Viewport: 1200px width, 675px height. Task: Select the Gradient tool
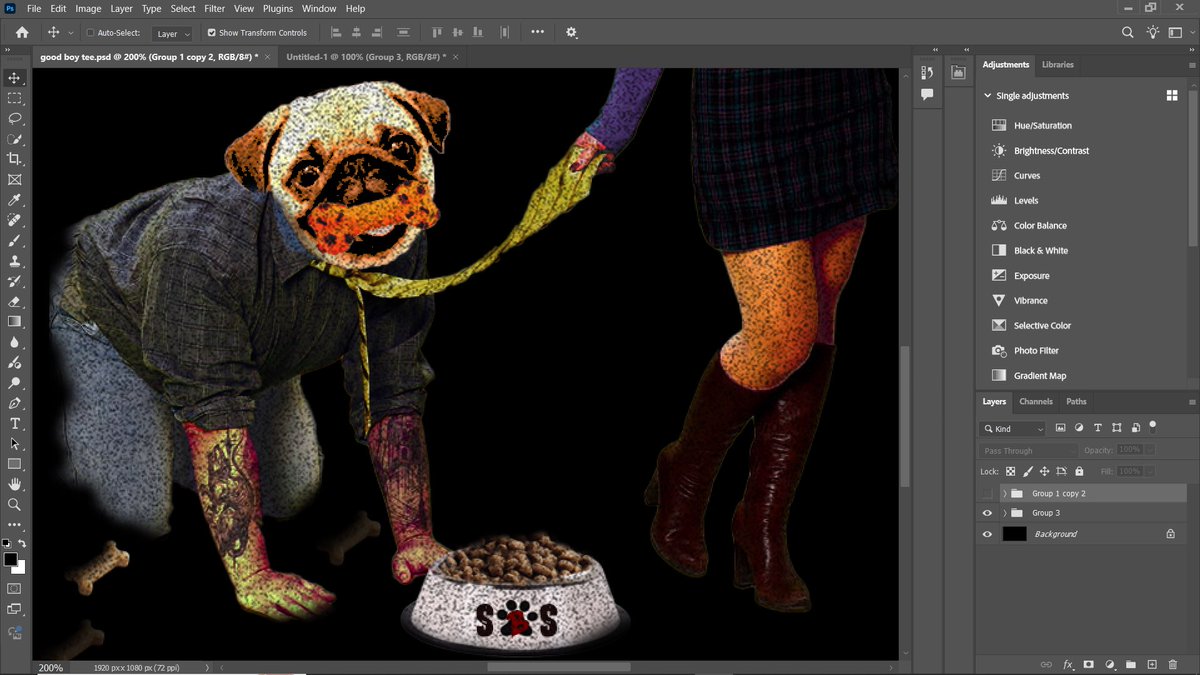tap(14, 322)
